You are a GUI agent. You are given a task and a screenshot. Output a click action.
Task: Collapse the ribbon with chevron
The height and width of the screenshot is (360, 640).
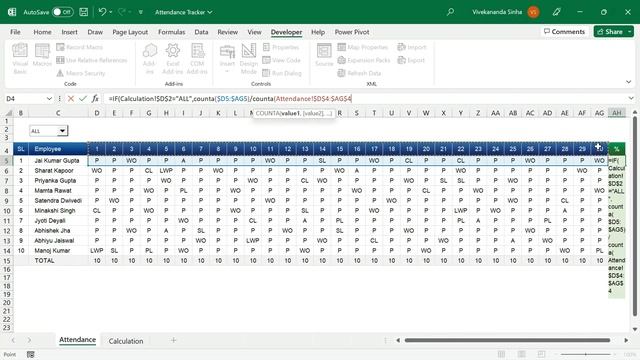629,82
